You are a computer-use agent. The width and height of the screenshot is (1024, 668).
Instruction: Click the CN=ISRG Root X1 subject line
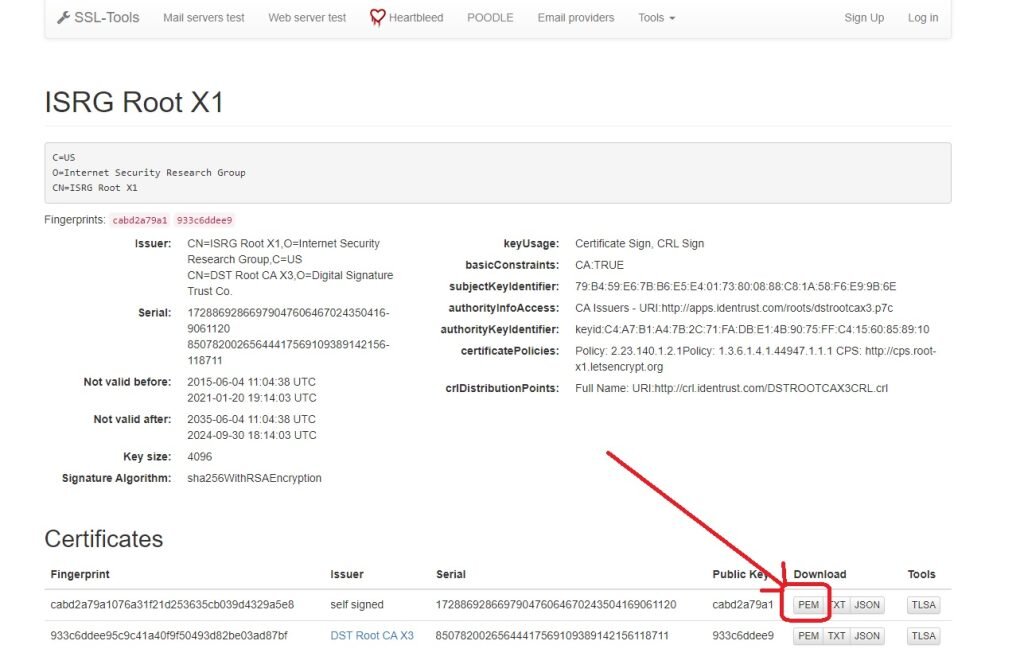coord(95,187)
